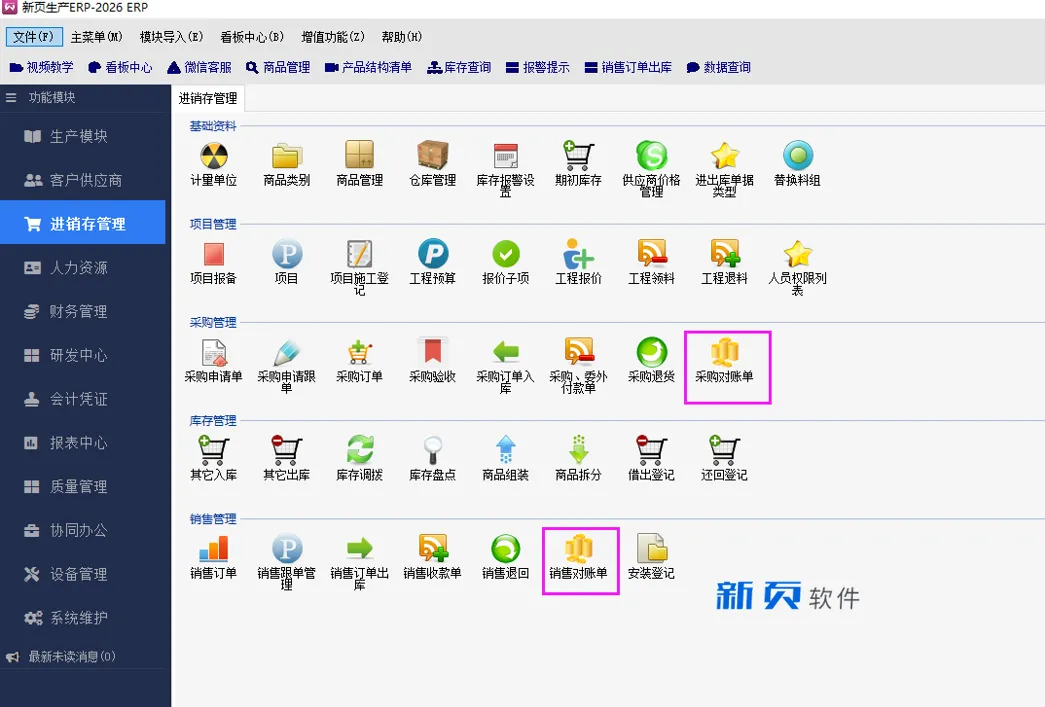Open 采购、委外付款单 icon
Viewport: 1045px width, 707px height.
[578, 352]
